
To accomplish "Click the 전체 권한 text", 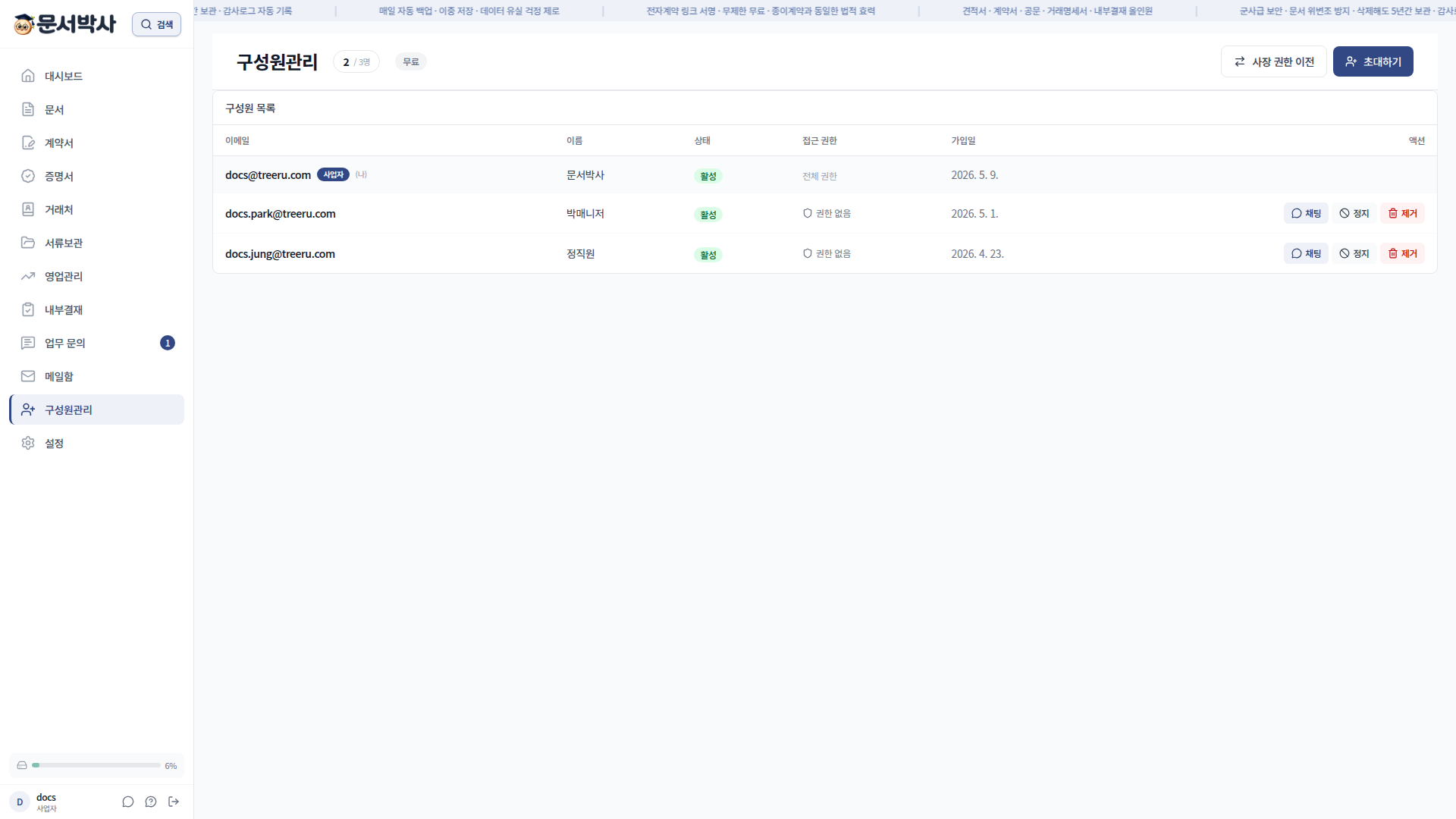I will [820, 176].
